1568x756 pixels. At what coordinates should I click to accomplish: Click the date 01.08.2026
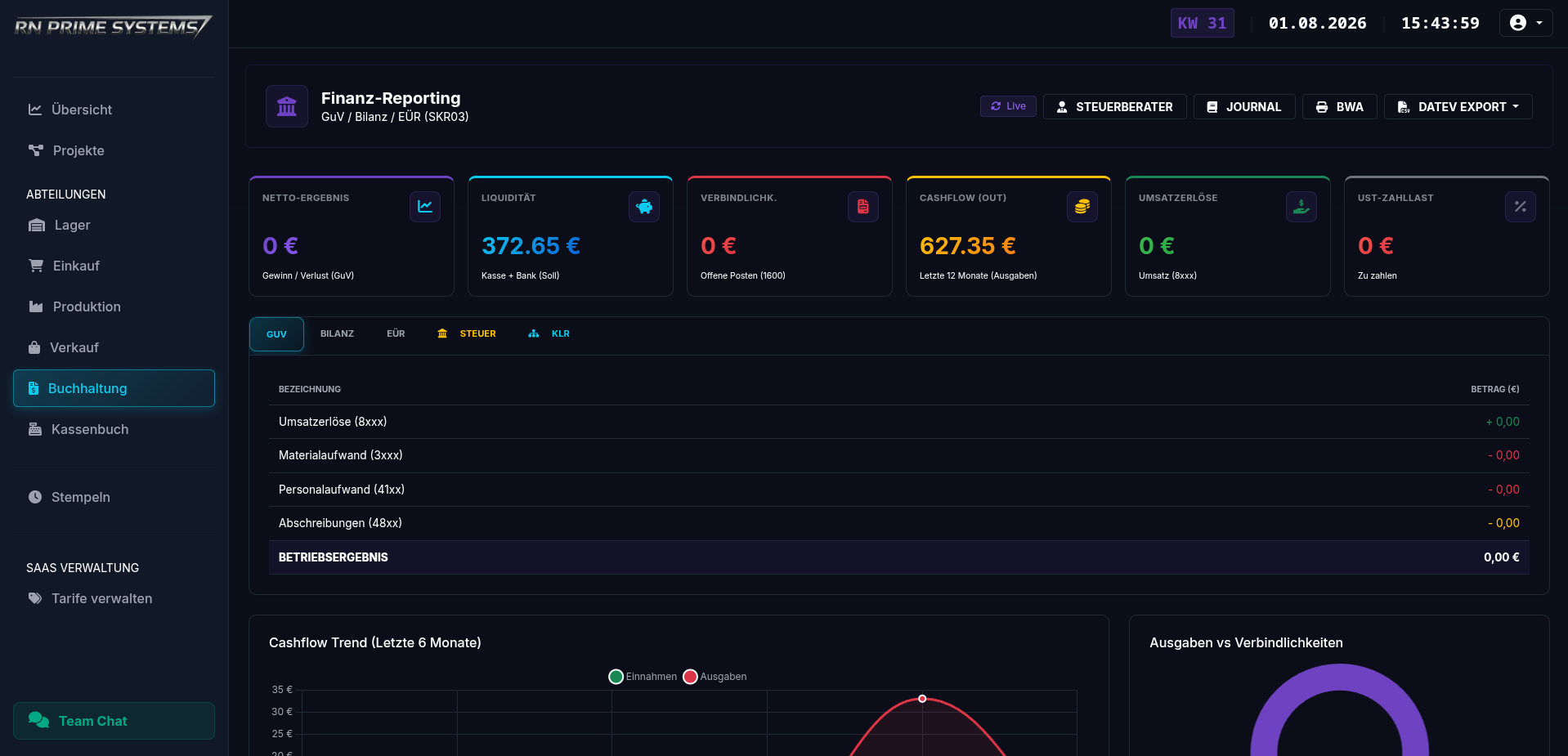pyautogui.click(x=1317, y=23)
